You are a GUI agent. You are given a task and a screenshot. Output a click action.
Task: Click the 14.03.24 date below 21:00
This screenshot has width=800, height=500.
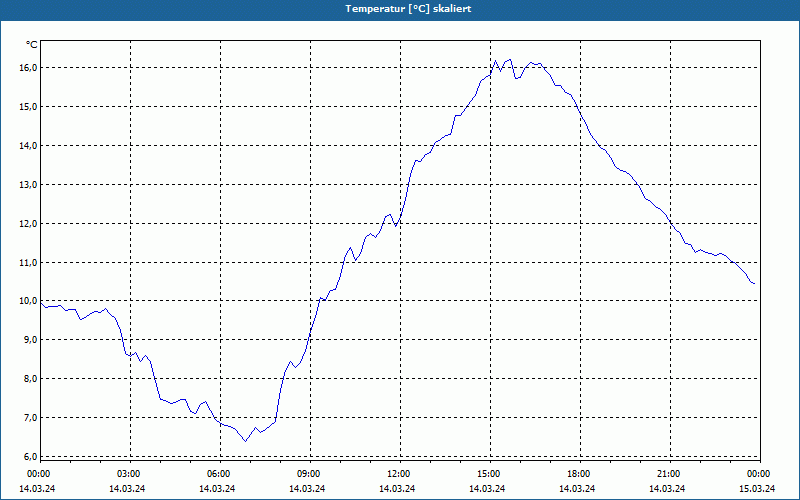[667, 488]
